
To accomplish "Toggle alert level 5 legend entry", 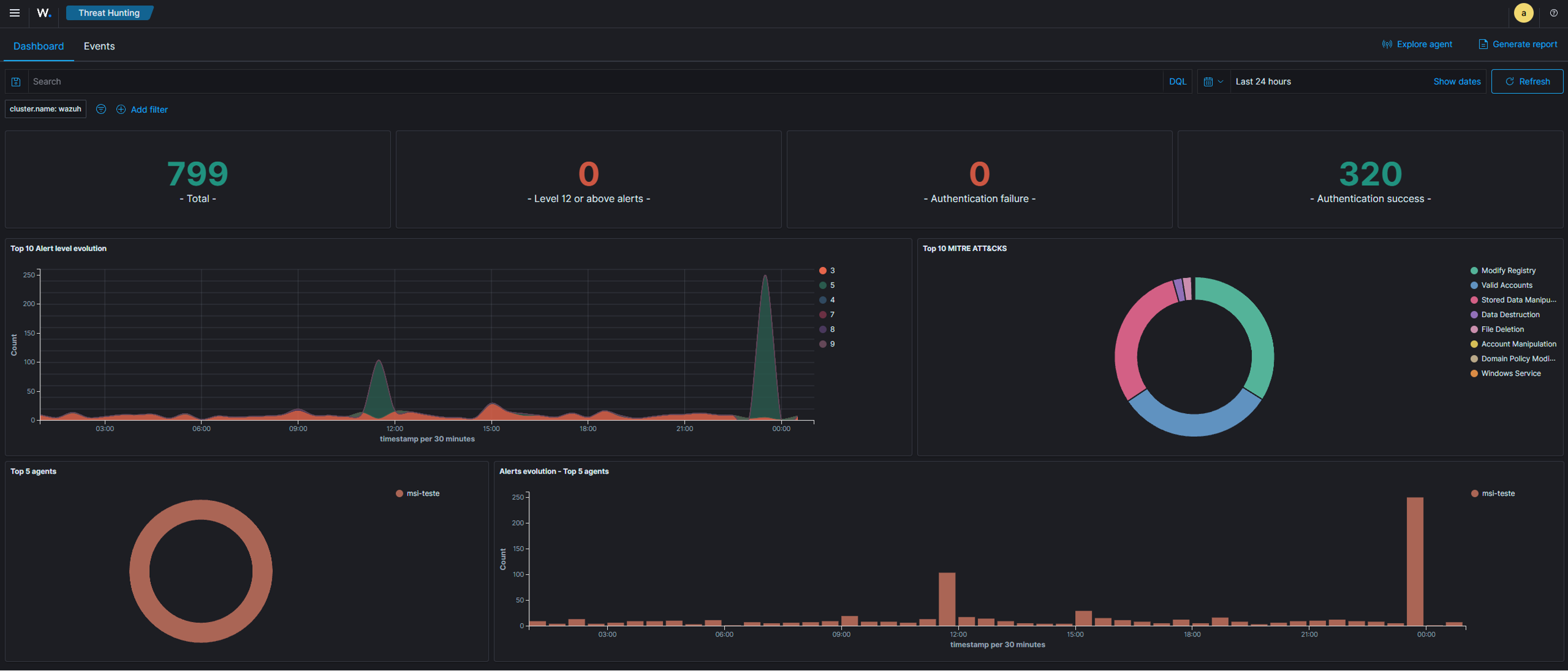I will (x=827, y=285).
